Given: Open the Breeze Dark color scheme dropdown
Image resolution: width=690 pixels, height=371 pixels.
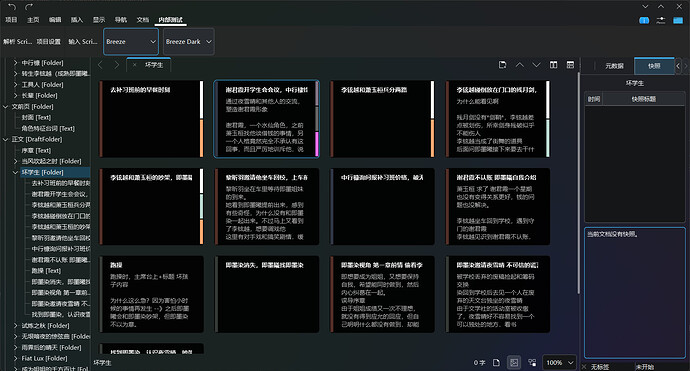Looking at the screenshot, I should pos(189,42).
